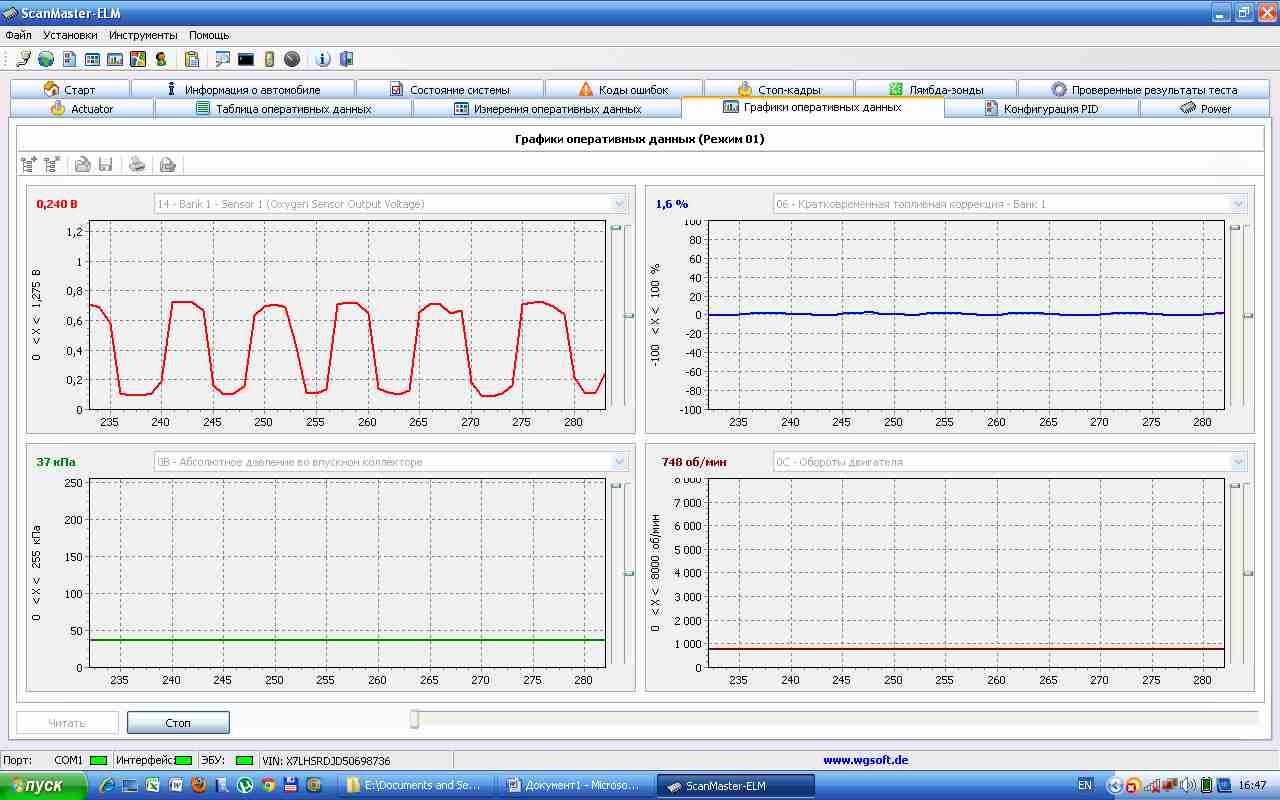1280x800 pixels.
Task: Click the clipboard report icon in toolbar
Action: (x=192, y=59)
